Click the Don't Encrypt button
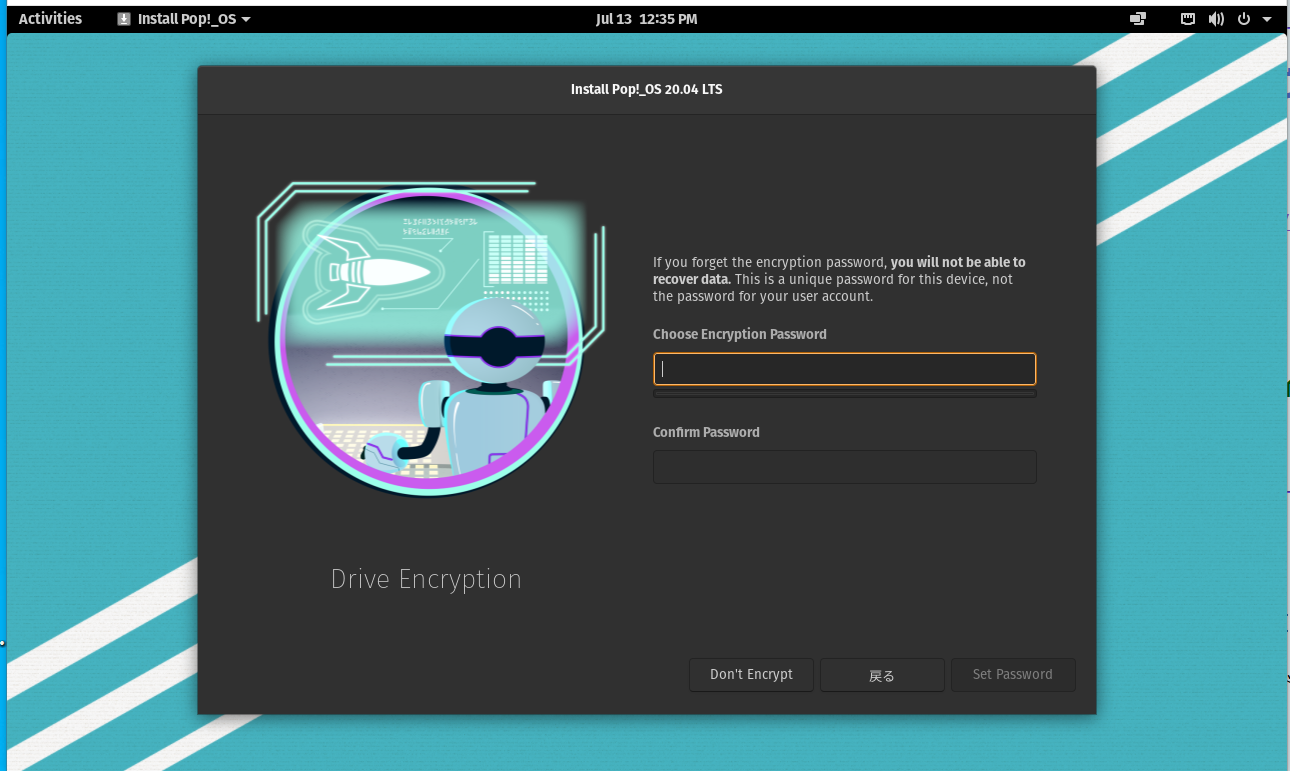This screenshot has width=1290, height=771. point(751,675)
